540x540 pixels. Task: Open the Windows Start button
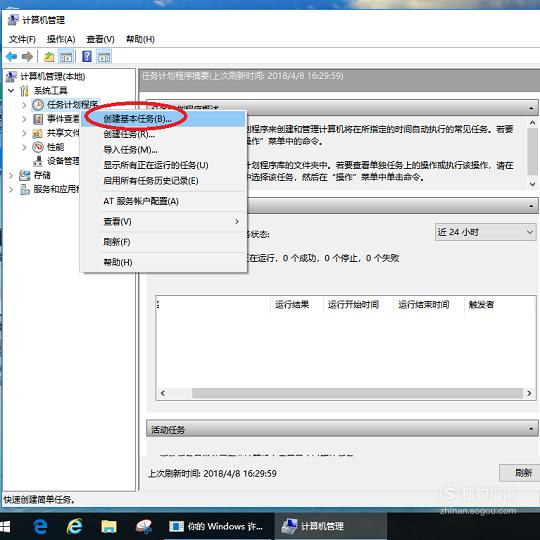click(x=5, y=526)
